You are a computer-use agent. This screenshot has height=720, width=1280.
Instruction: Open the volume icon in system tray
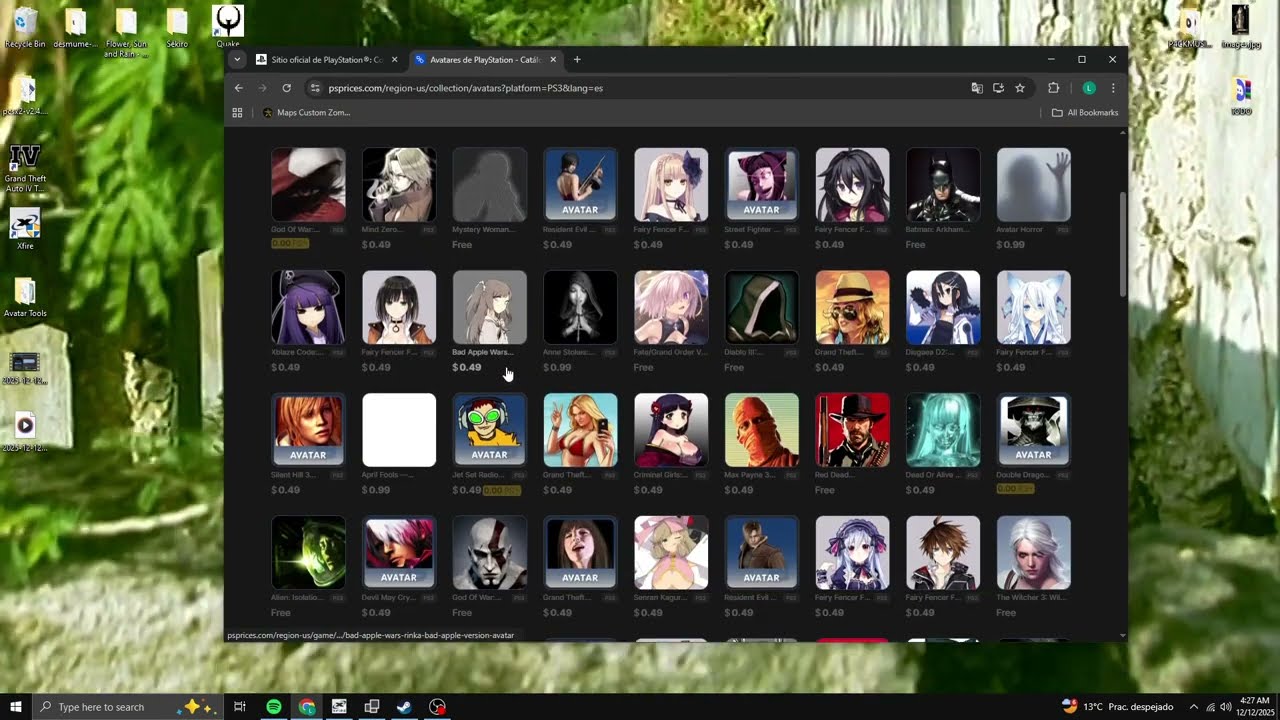[1226, 707]
